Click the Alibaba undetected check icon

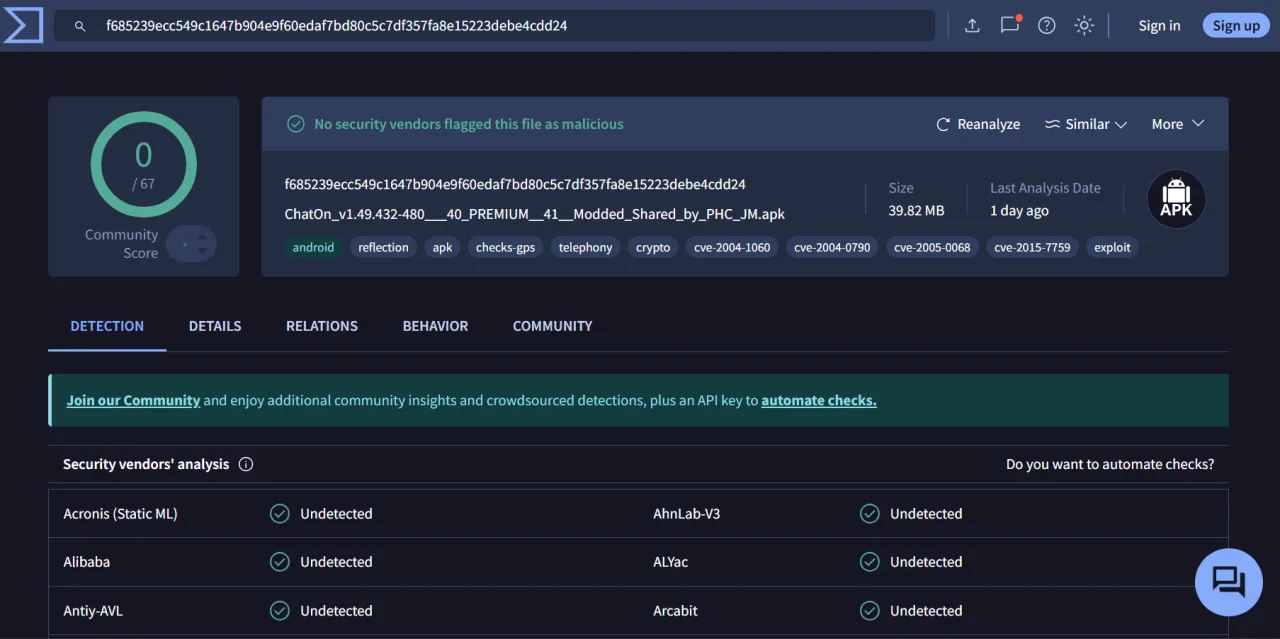280,562
